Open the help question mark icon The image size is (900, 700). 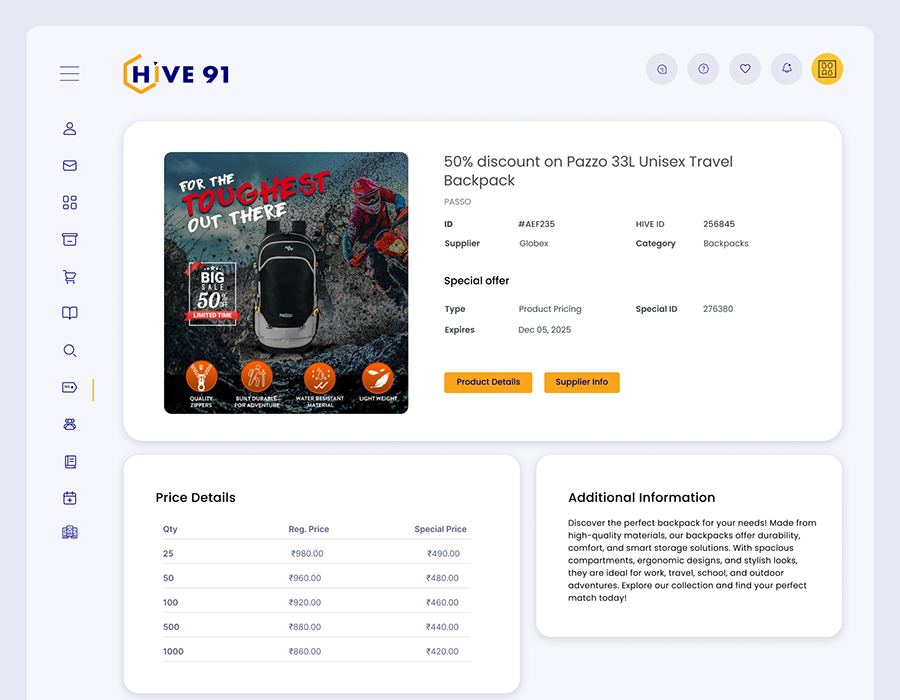703,69
